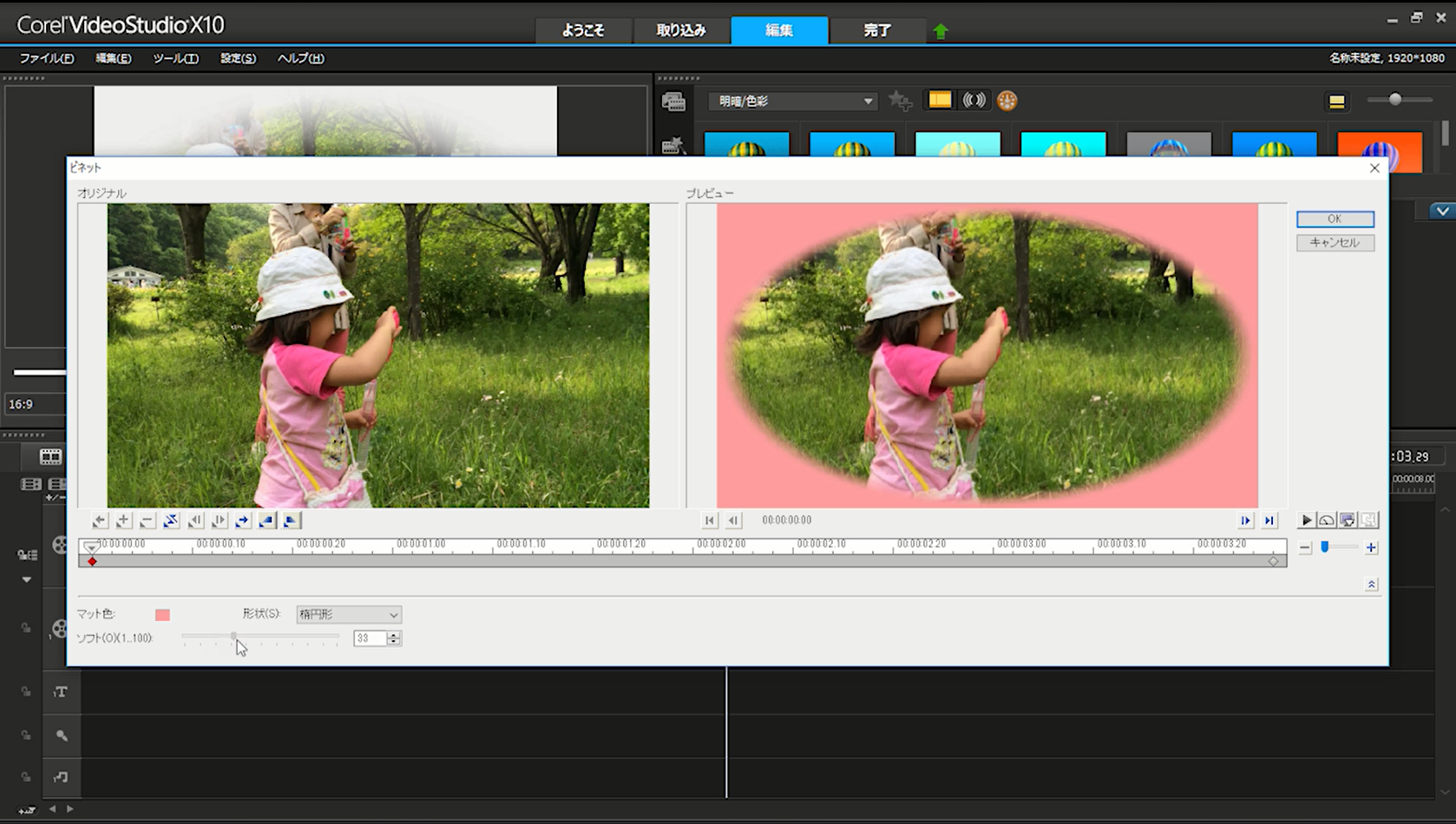Image resolution: width=1456 pixels, height=824 pixels.
Task: Click the red start key frame diamond
Action: pos(92,562)
